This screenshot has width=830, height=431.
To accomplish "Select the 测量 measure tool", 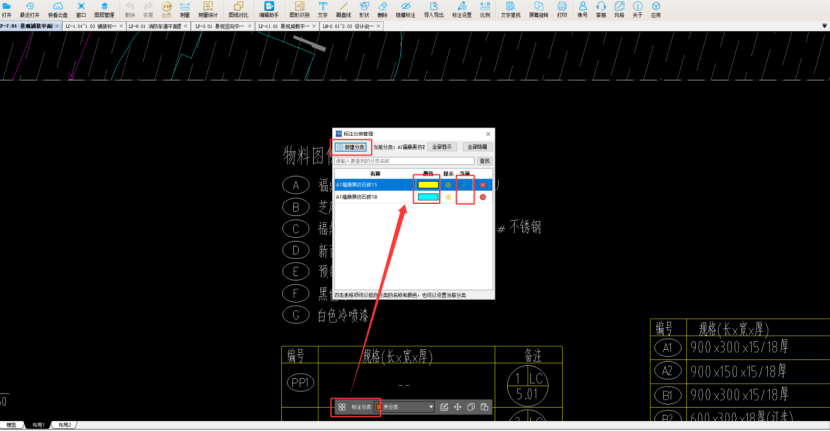I will click(185, 9).
